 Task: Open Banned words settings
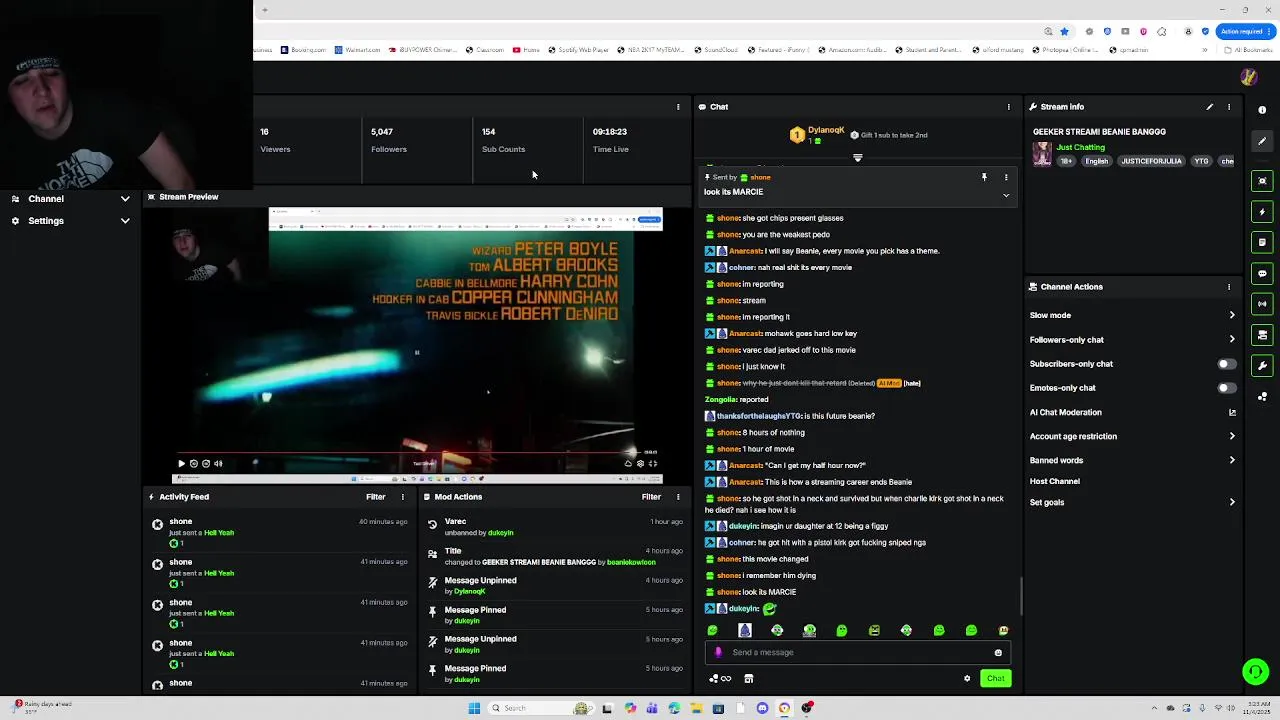1133,460
